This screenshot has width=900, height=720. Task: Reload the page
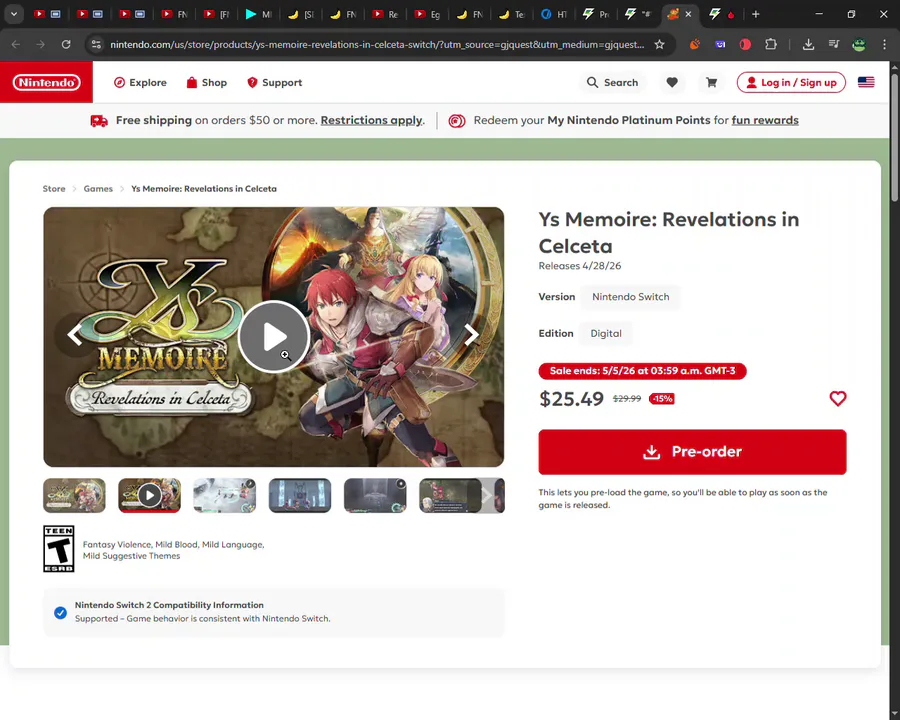[x=66, y=44]
